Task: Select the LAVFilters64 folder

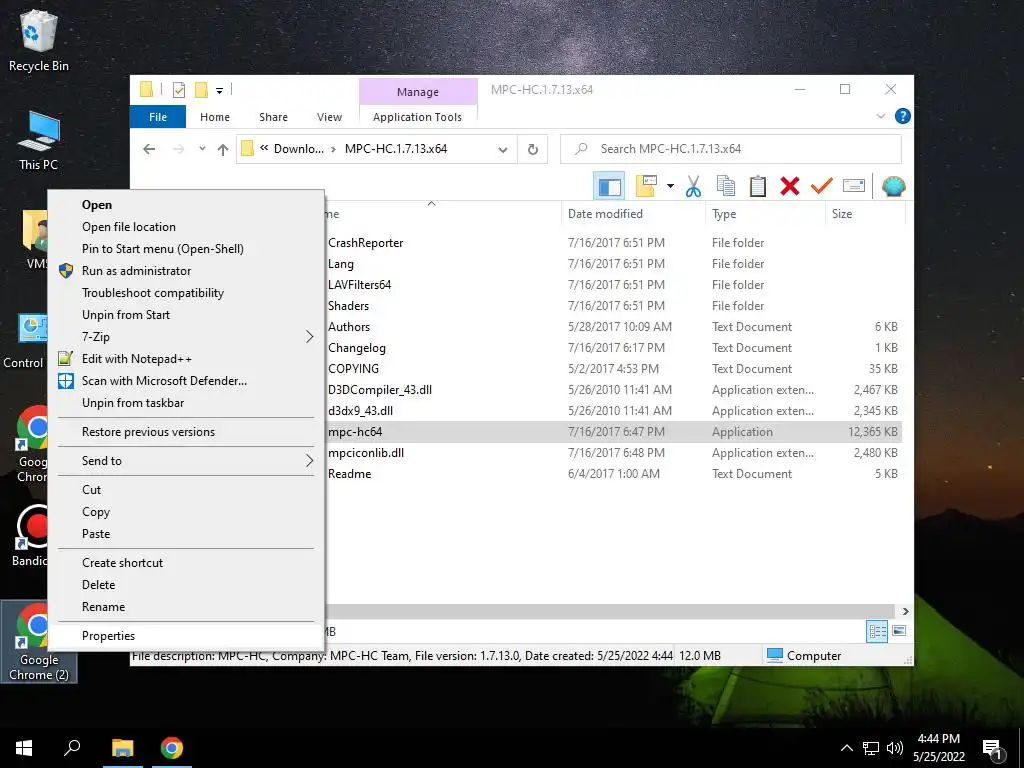Action: click(360, 285)
